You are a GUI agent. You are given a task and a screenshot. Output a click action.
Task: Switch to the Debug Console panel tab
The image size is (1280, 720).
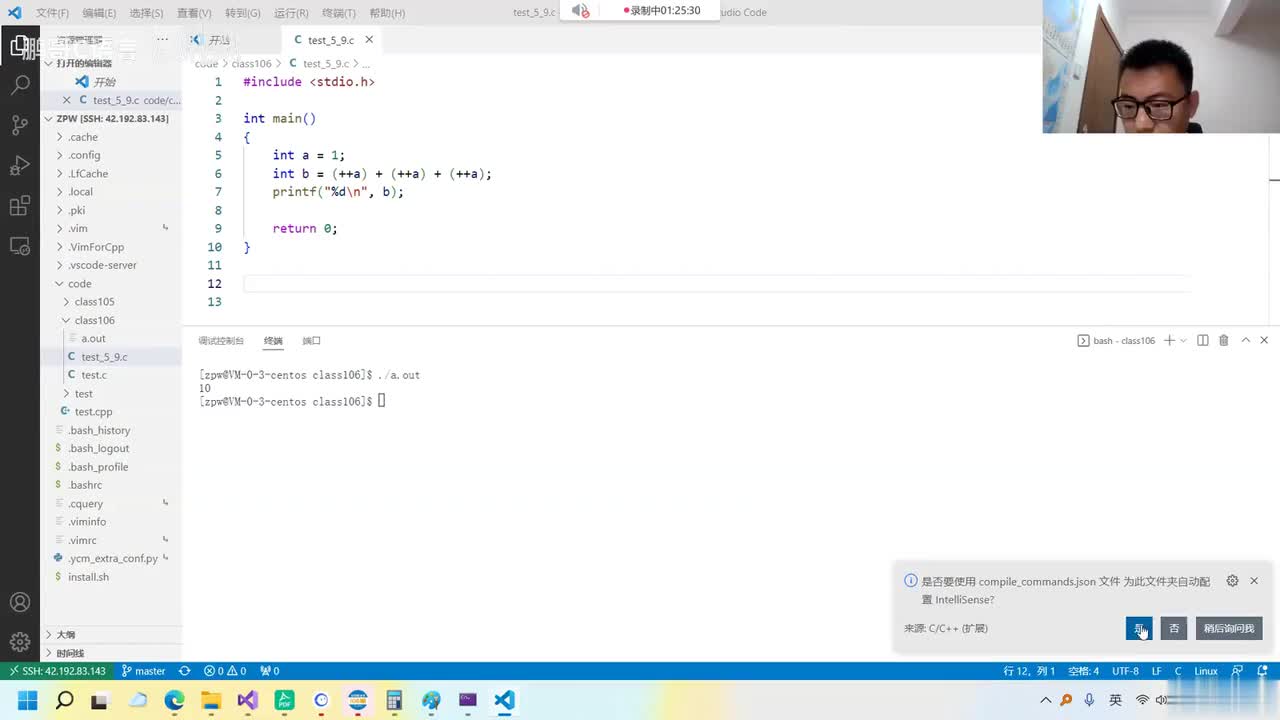pos(221,341)
